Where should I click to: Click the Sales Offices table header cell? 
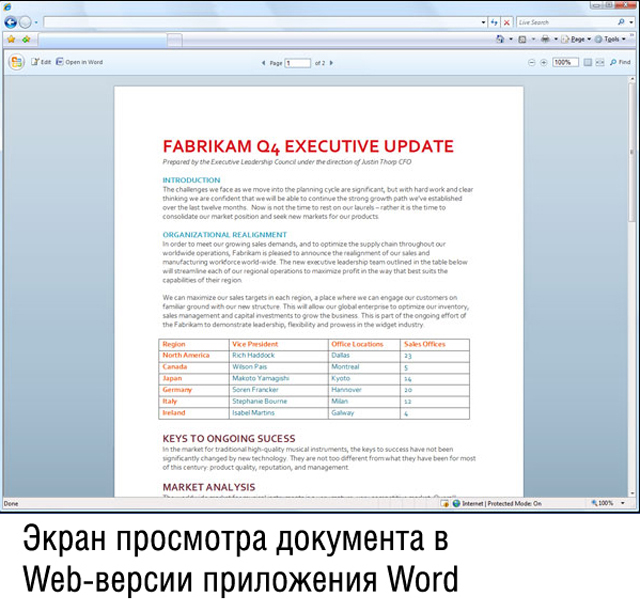(x=435, y=344)
